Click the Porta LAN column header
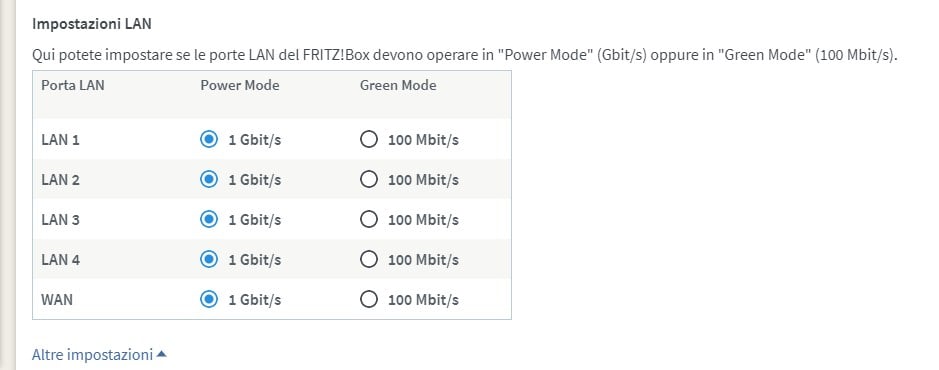Viewport: 939px width, 370px height. click(72, 85)
